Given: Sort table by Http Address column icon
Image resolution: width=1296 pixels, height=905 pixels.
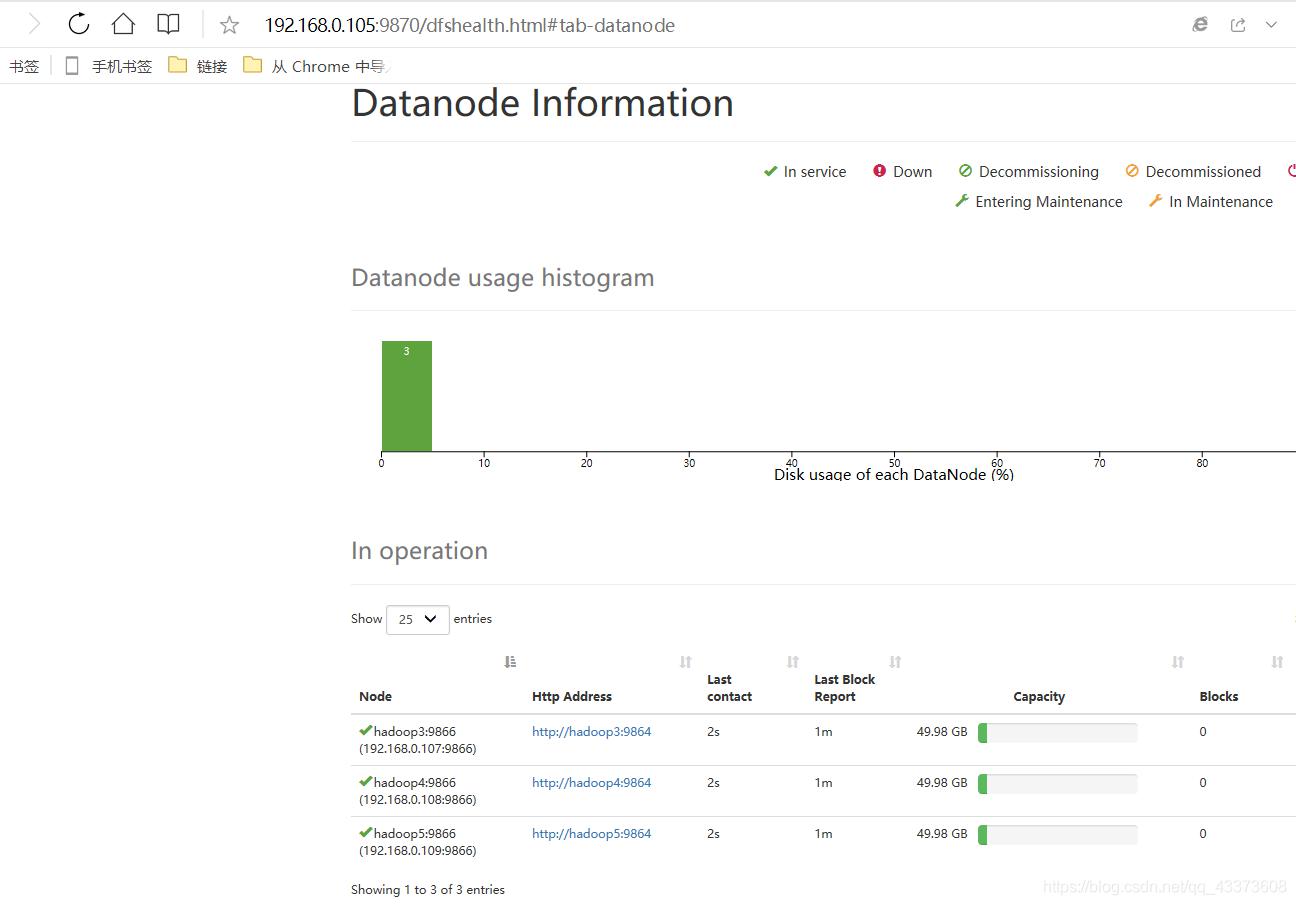Looking at the screenshot, I should click(x=685, y=662).
